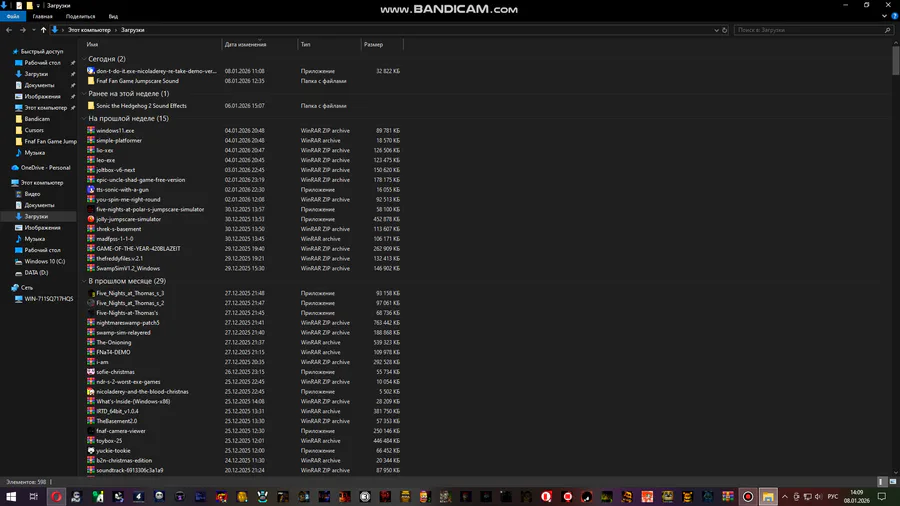This screenshot has height=506, width=900.
Task: Select the The-Onioning archive row
Action: coord(243,342)
